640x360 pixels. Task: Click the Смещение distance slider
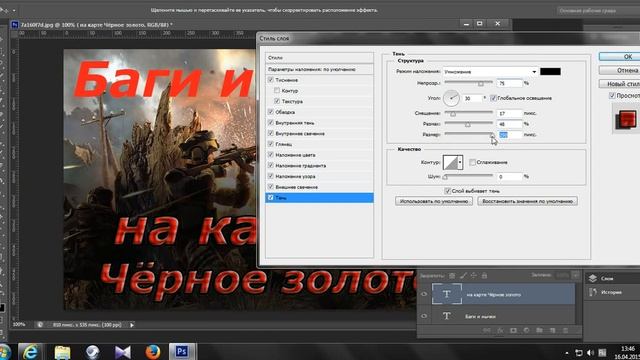469,113
